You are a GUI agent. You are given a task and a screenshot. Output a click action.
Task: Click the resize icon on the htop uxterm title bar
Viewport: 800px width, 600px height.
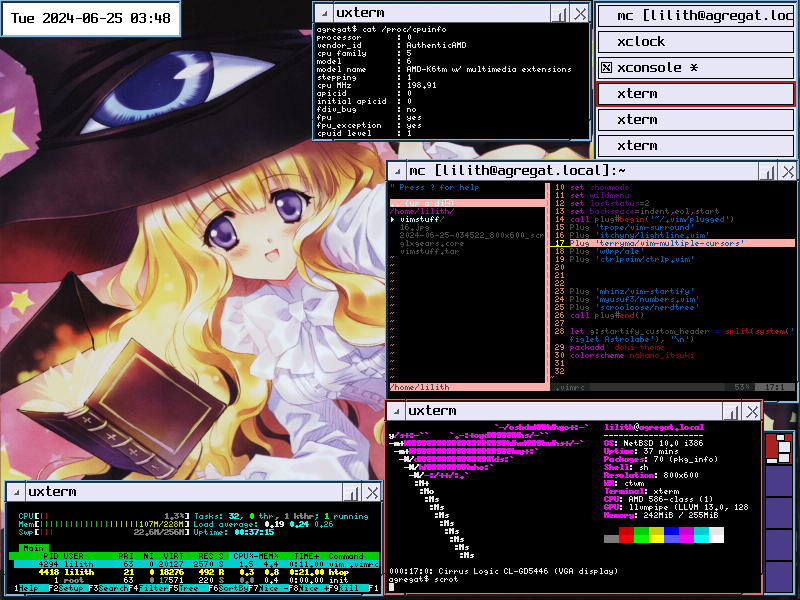click(351, 492)
